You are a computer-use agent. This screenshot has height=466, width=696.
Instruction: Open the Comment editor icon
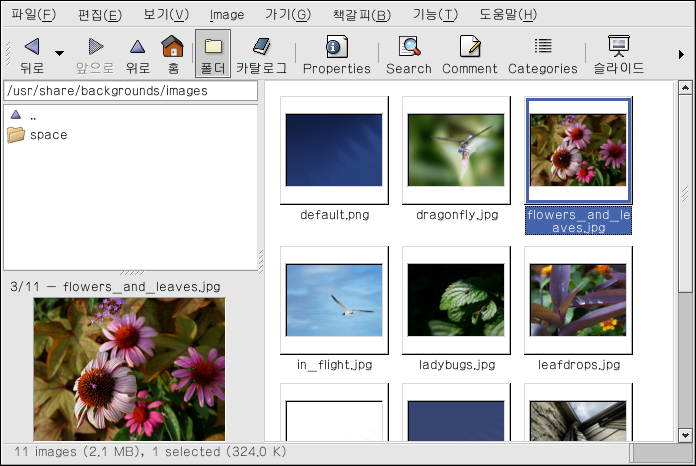click(469, 47)
